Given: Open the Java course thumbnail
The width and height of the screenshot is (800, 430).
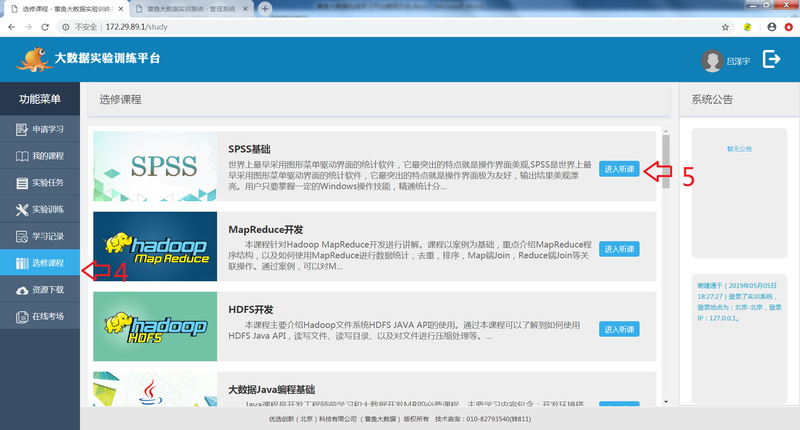Looking at the screenshot, I should click(x=155, y=389).
